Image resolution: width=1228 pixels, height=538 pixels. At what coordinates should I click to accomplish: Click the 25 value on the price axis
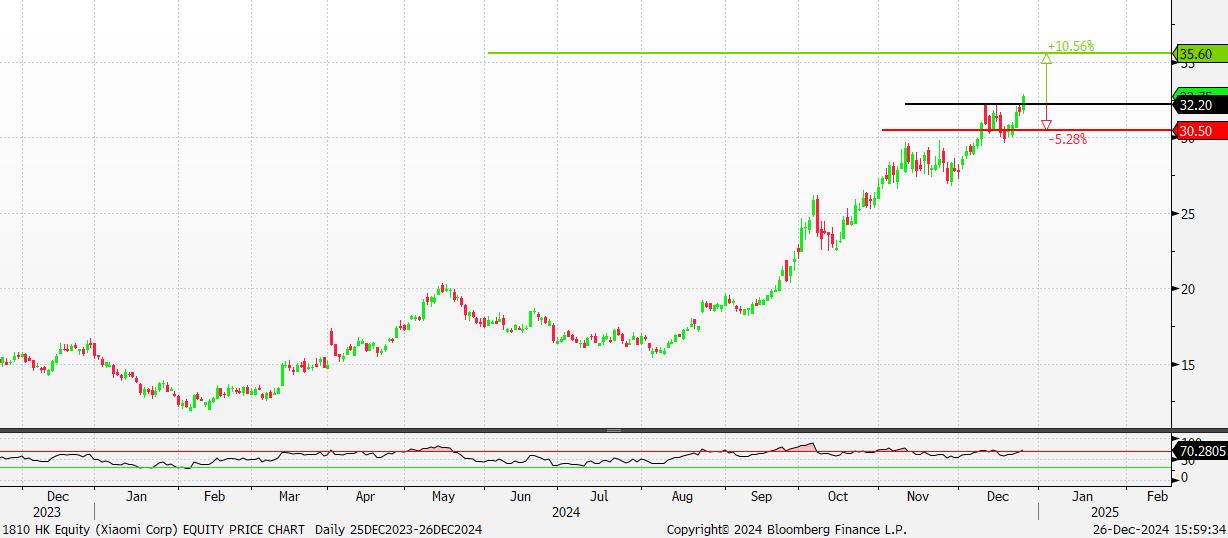pyautogui.click(x=1188, y=214)
